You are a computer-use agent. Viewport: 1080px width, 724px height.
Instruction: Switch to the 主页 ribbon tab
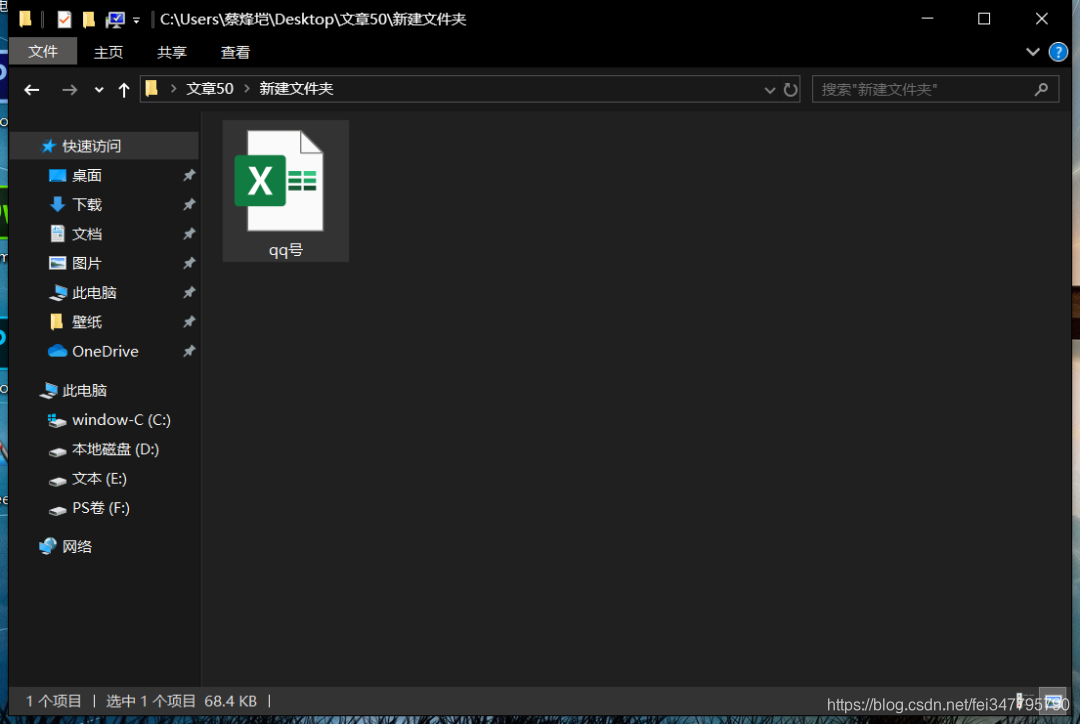(x=108, y=52)
